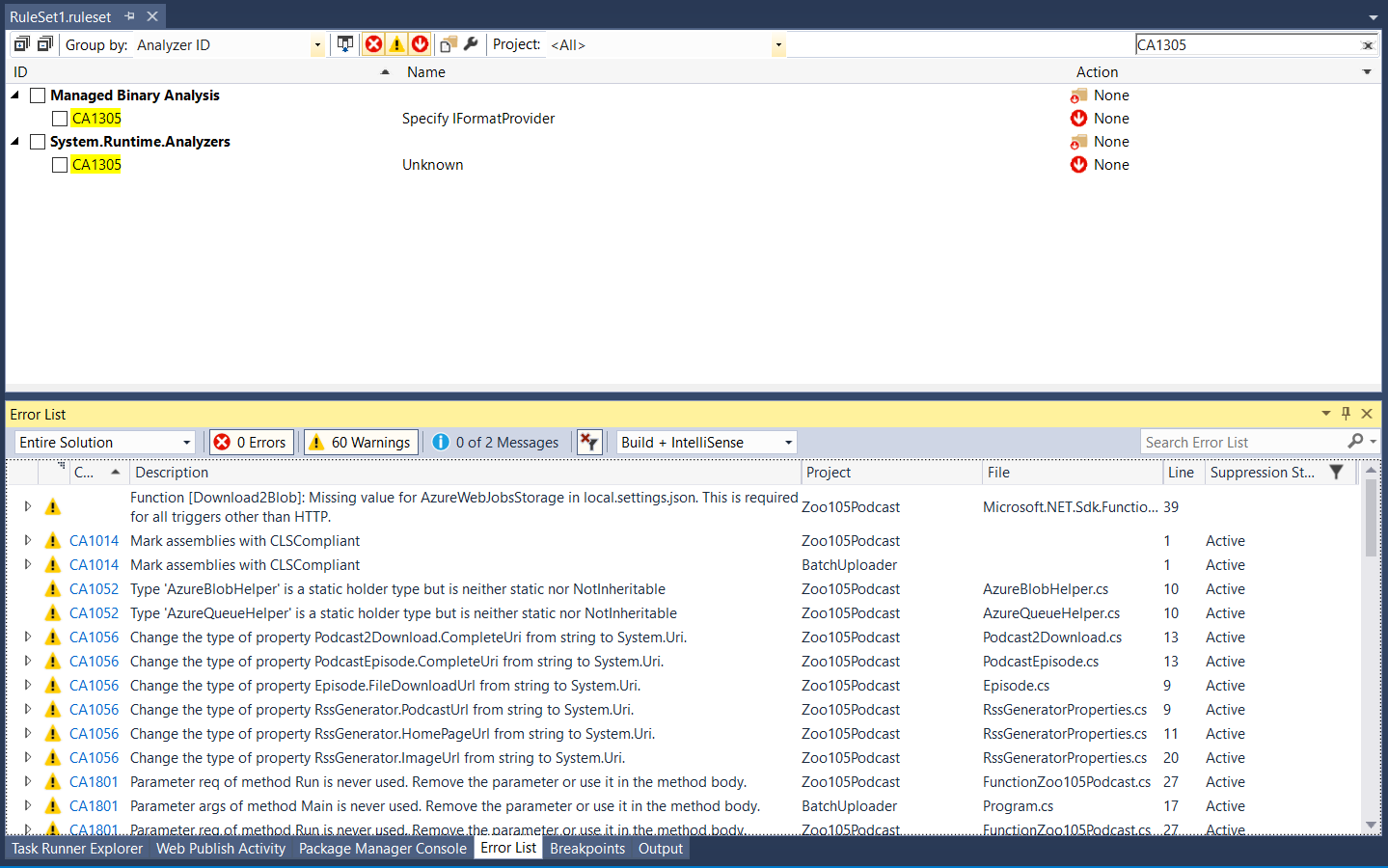Screen dimensions: 1388x868
Task: Click the Expand All icon in ruleset toolbar
Action: click(x=21, y=44)
